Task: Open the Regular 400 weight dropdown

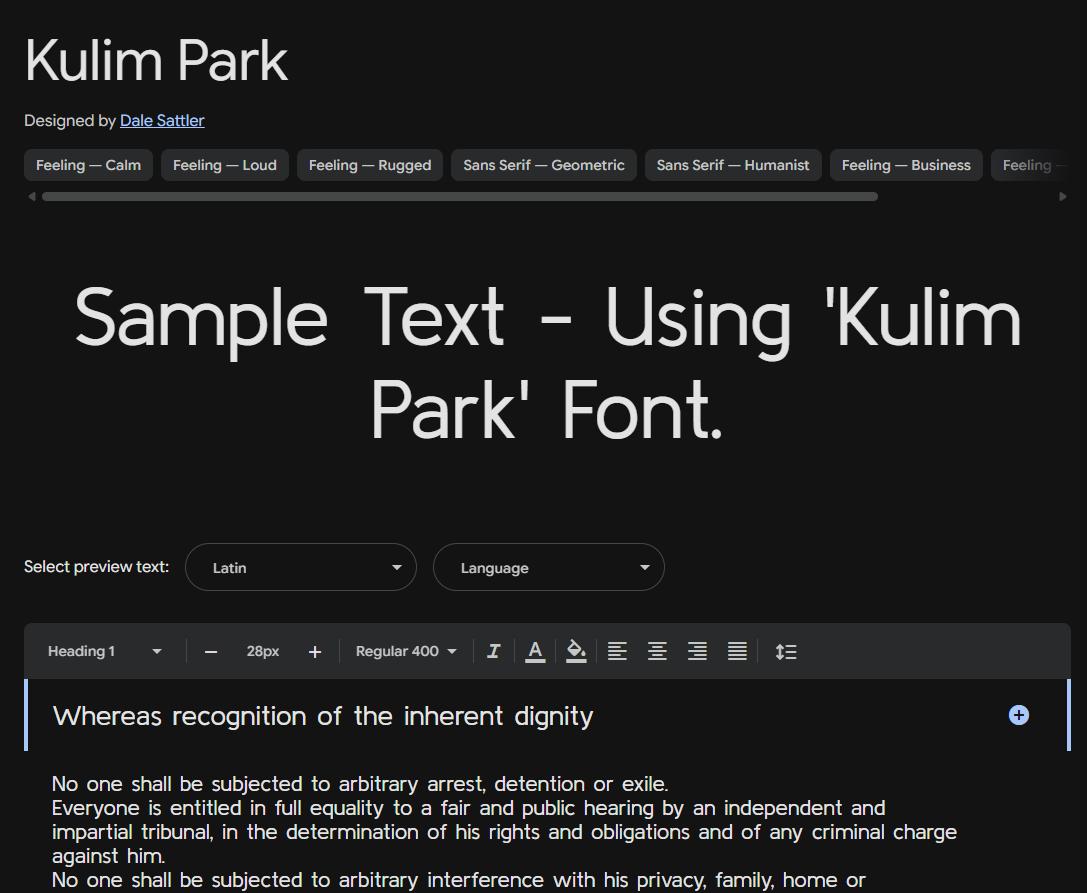Action: point(406,651)
